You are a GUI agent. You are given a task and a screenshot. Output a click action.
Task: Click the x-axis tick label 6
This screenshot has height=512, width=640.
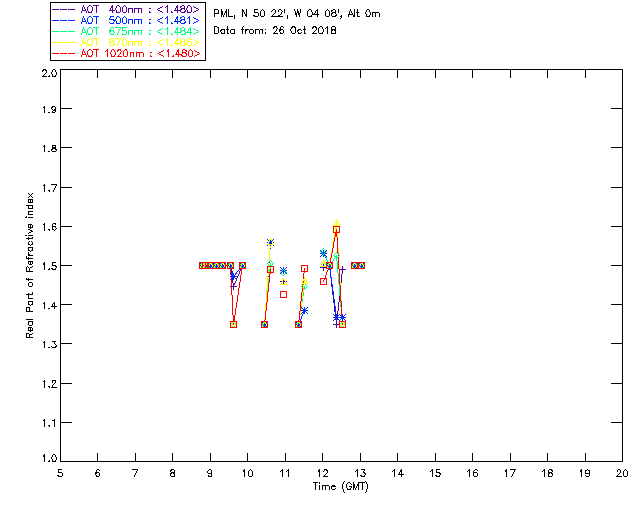(x=98, y=473)
